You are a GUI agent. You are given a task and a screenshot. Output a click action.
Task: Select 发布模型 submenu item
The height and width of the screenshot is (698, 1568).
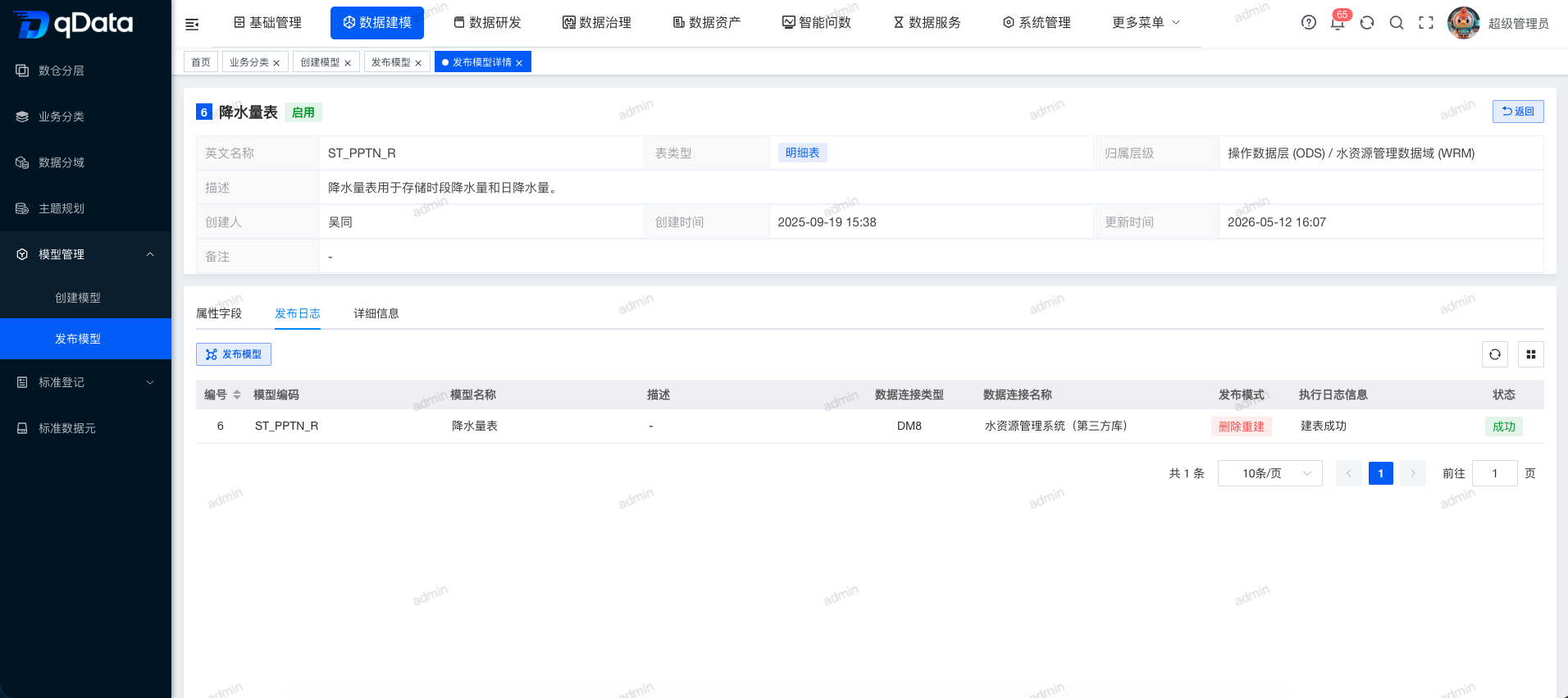[85, 339]
